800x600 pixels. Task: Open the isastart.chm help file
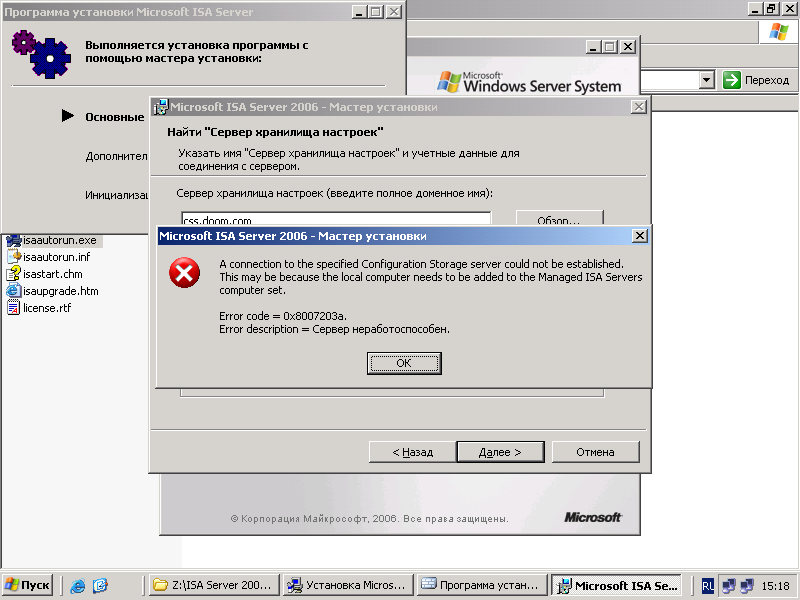click(45, 274)
